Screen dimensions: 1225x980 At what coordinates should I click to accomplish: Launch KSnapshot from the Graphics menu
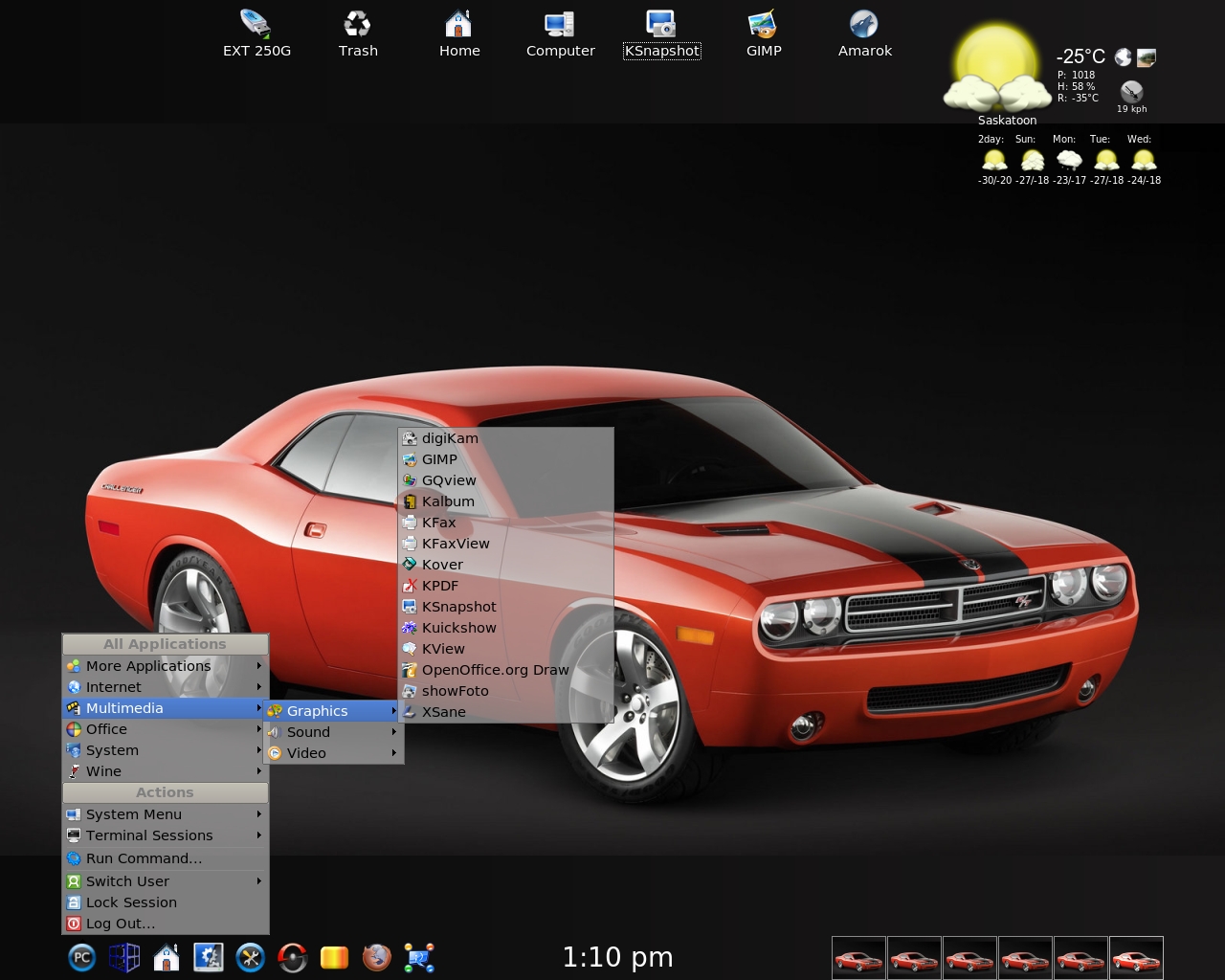click(x=505, y=607)
